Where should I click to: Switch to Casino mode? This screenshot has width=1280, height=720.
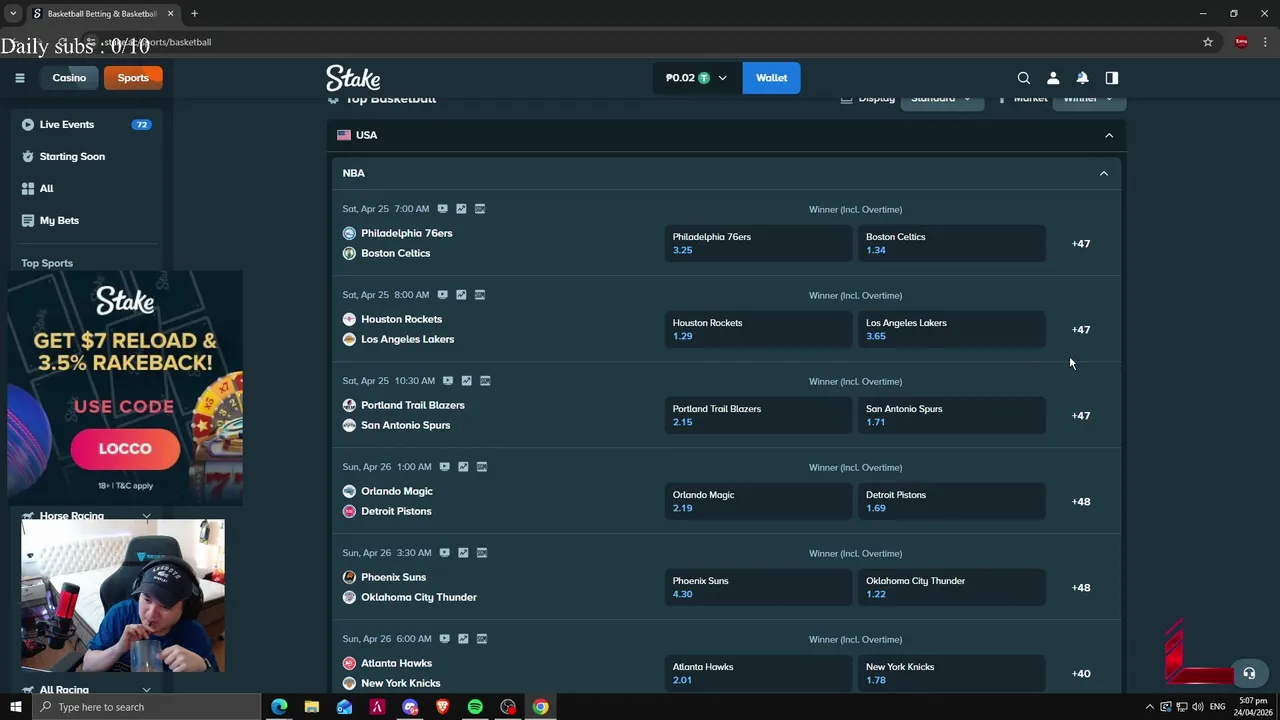69,78
